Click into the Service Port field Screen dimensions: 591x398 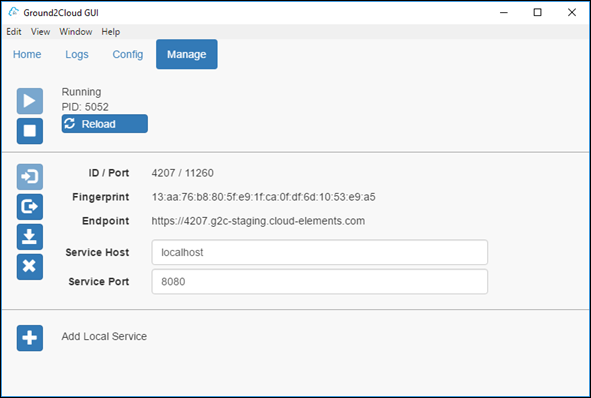pyautogui.click(x=320, y=282)
